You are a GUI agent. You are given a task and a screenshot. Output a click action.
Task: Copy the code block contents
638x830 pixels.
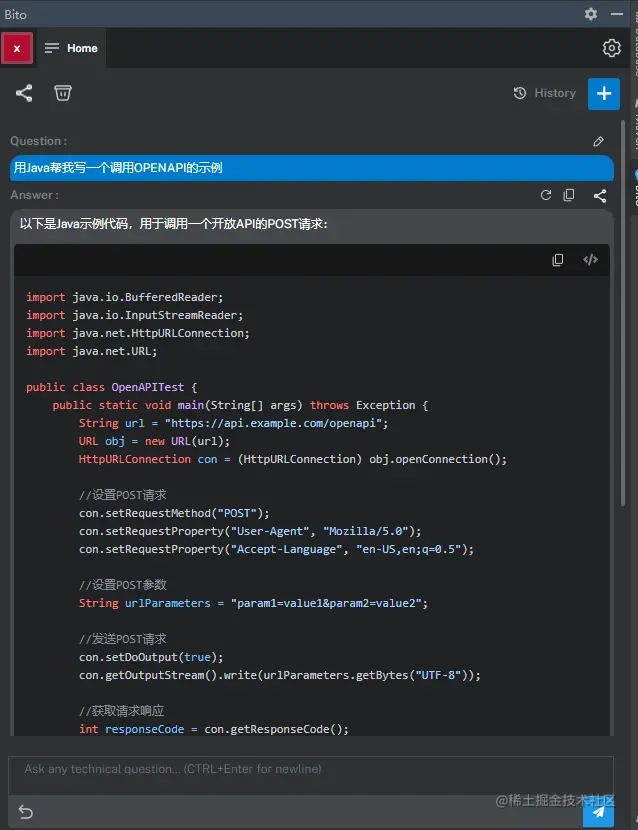click(x=558, y=260)
